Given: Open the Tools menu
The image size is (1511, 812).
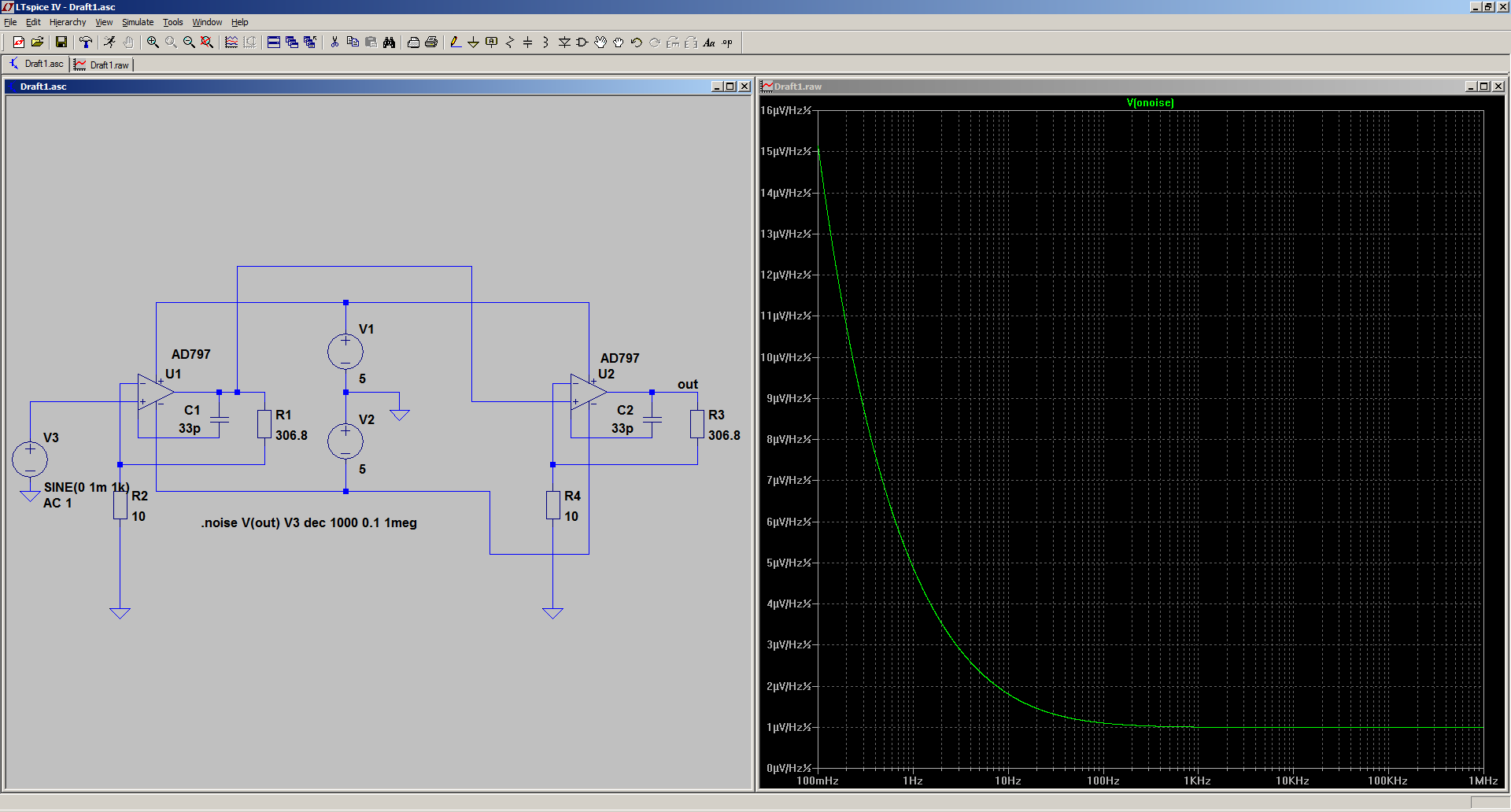Looking at the screenshot, I should point(172,22).
